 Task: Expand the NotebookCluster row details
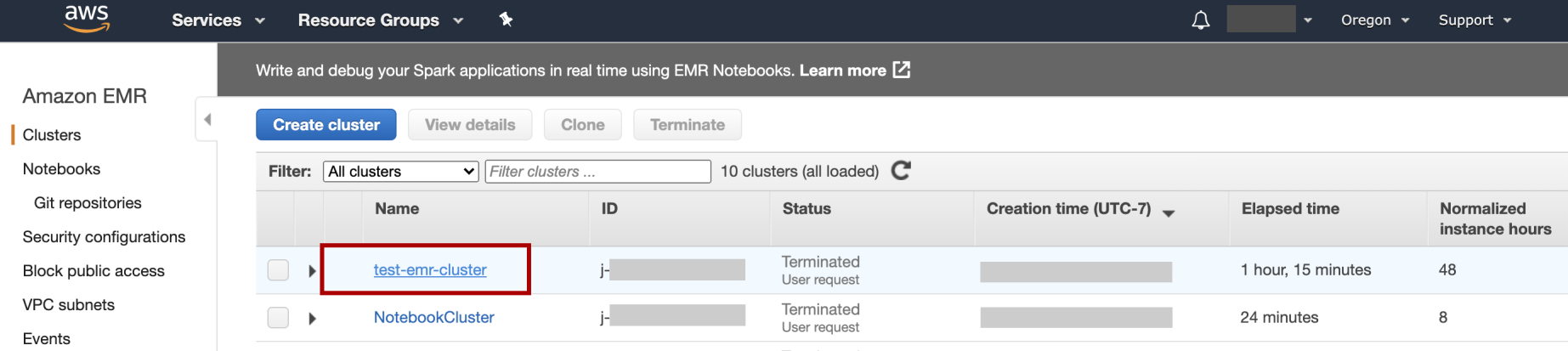pyautogui.click(x=312, y=318)
